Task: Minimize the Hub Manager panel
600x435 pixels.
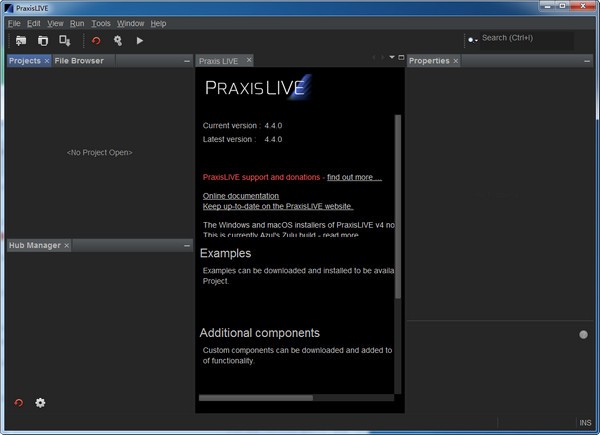Action: (187, 245)
